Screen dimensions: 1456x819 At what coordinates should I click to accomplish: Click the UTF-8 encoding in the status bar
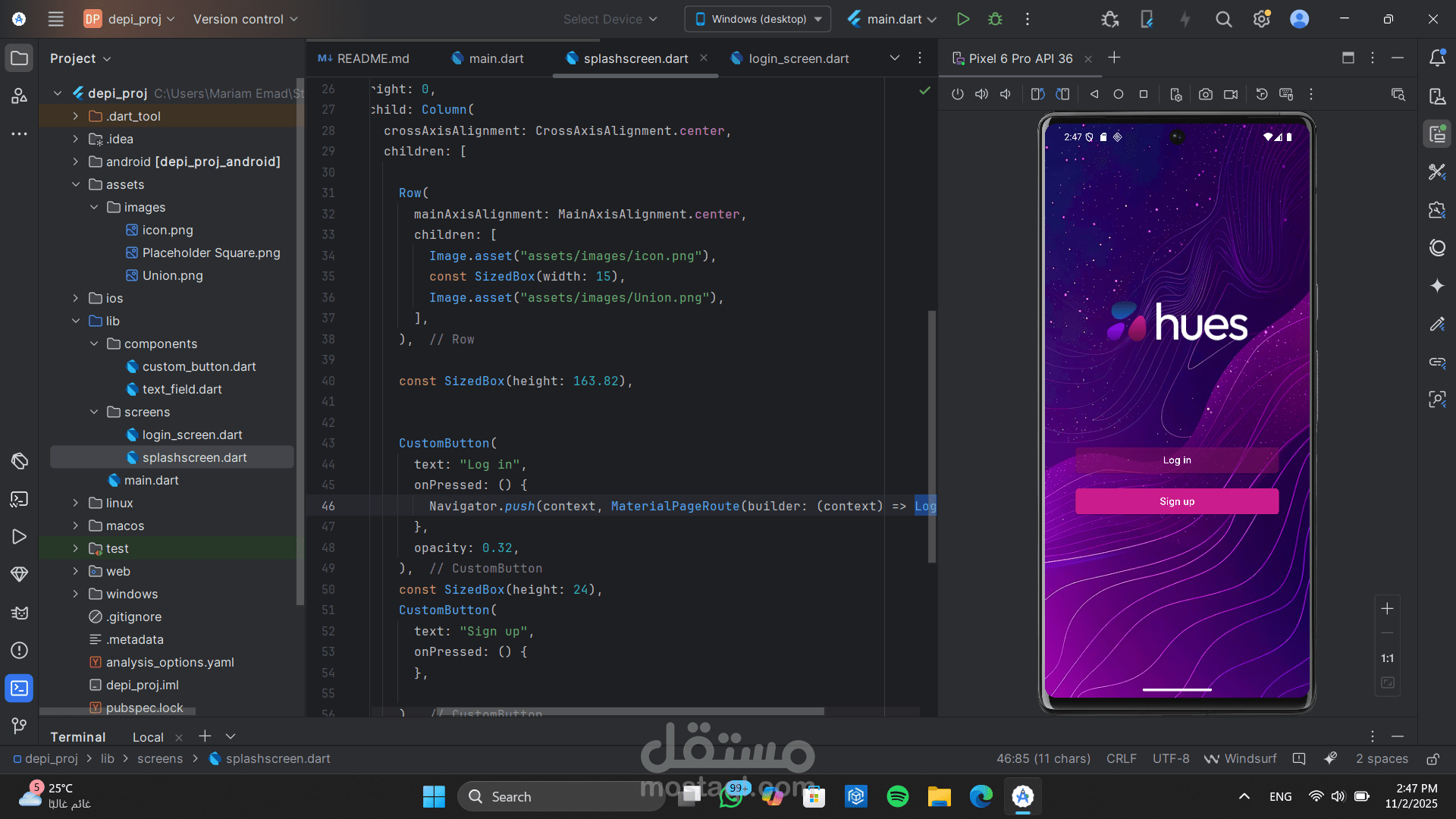[1171, 758]
